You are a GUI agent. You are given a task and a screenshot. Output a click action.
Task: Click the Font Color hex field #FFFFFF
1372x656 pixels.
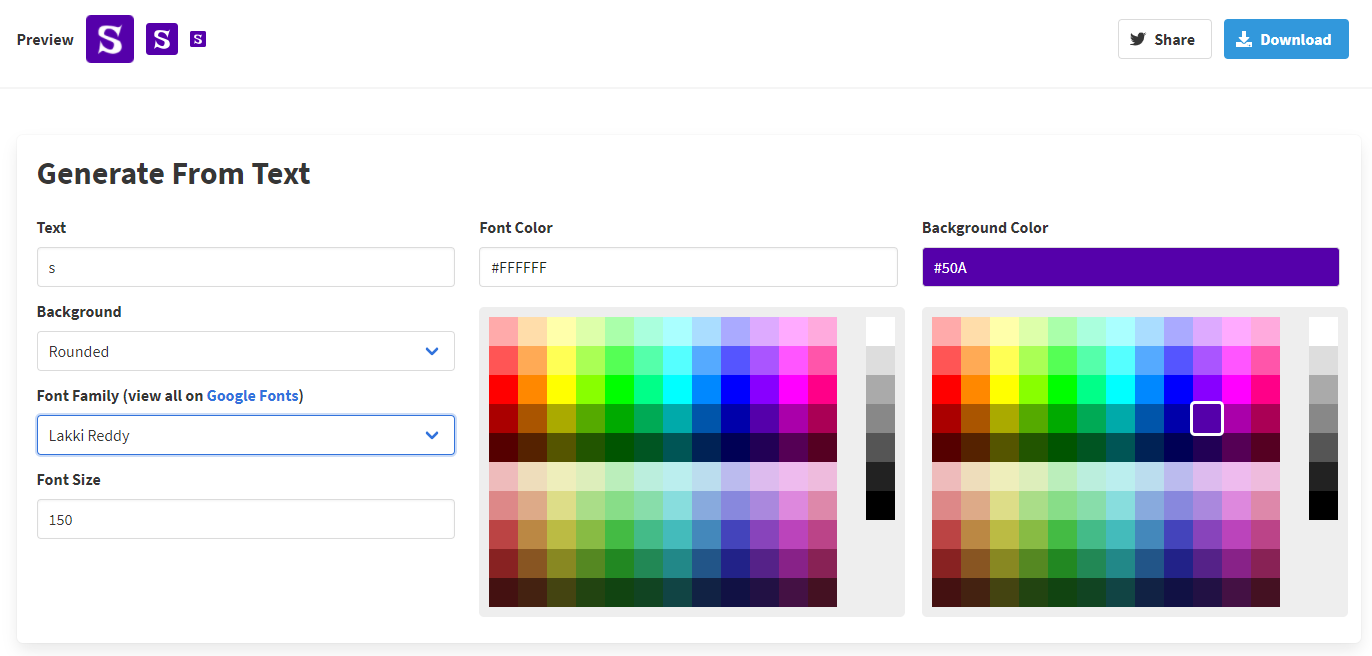tap(688, 267)
